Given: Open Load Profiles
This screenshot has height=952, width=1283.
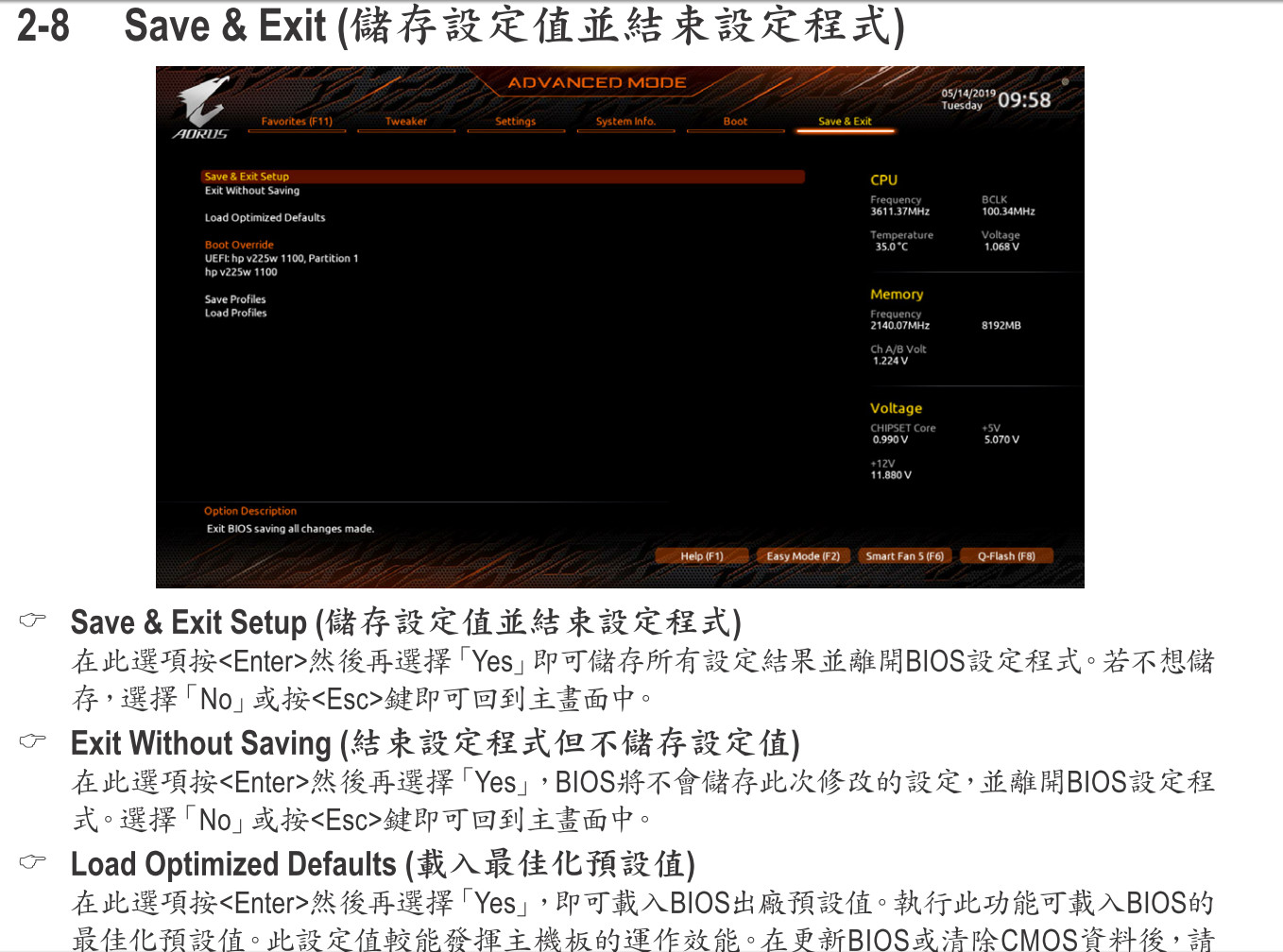Looking at the screenshot, I should tap(236, 314).
